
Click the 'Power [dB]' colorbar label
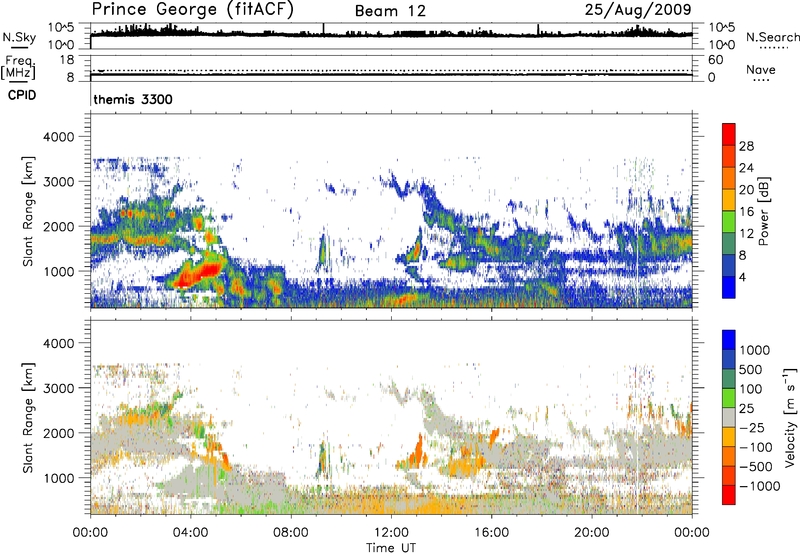pos(763,211)
